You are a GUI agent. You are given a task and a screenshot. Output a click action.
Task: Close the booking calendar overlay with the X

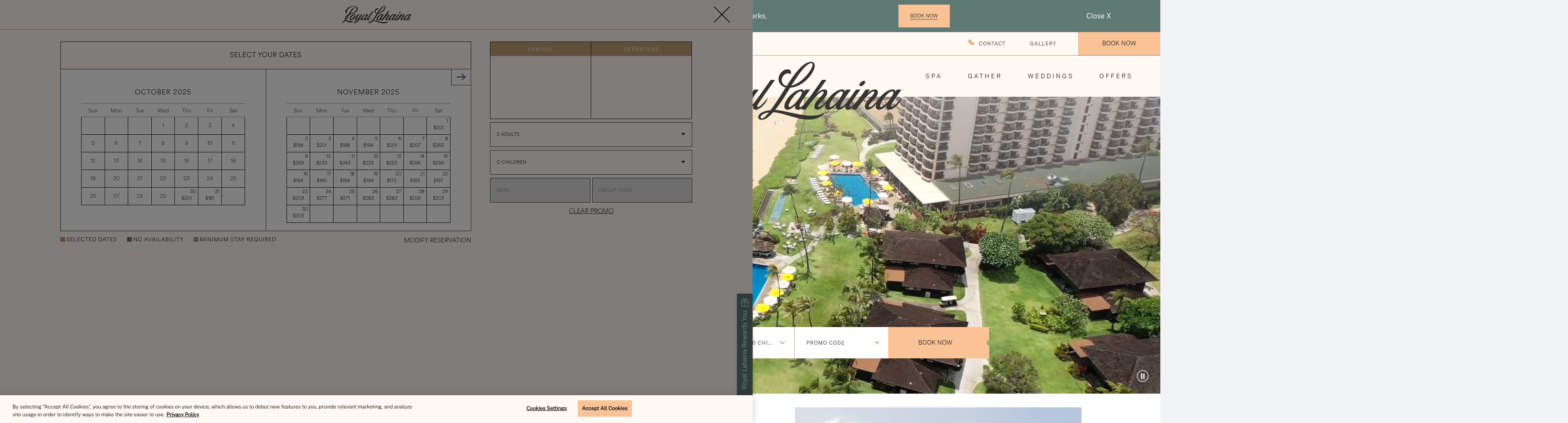[721, 14]
